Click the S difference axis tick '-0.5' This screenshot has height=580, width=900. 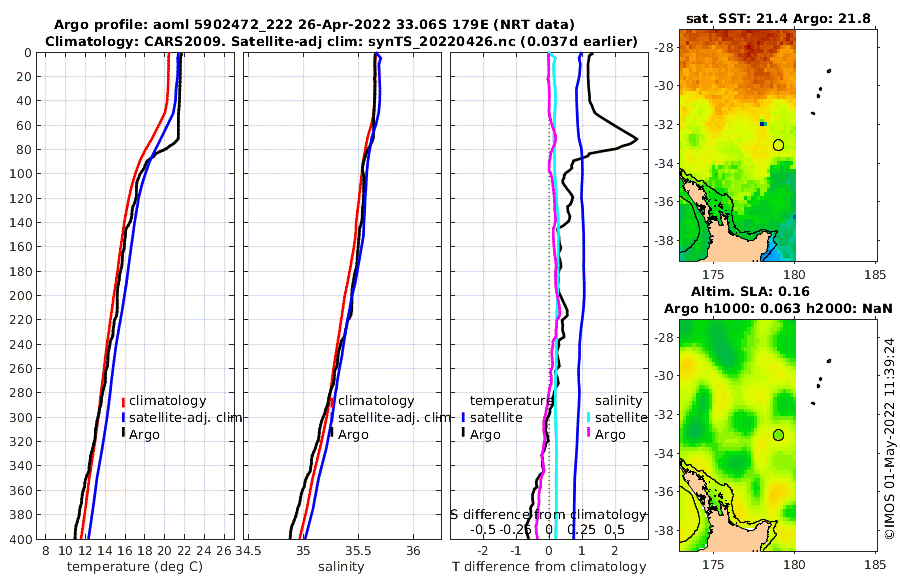(x=483, y=529)
